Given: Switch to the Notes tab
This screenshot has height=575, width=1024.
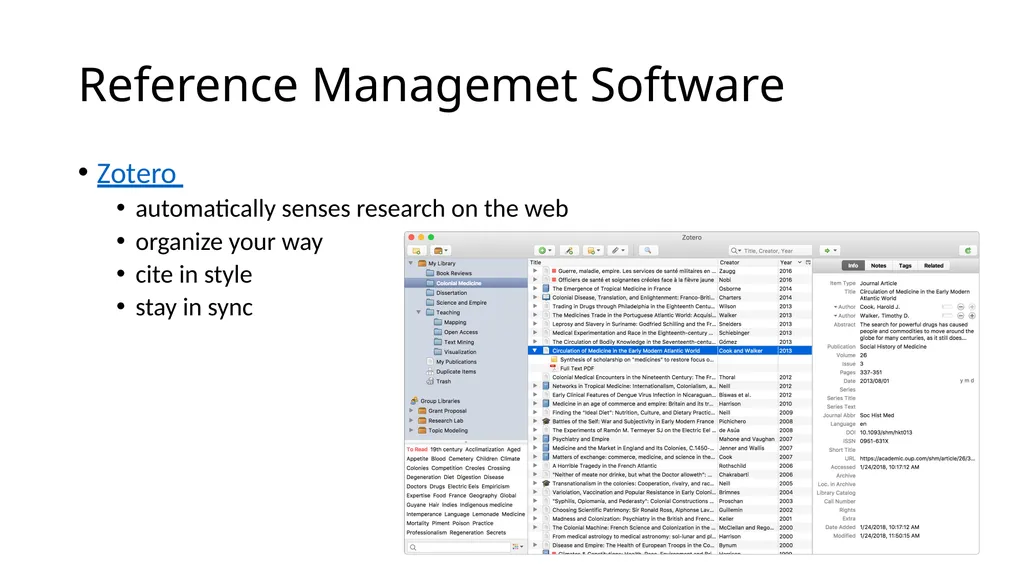Looking at the screenshot, I should [878, 266].
